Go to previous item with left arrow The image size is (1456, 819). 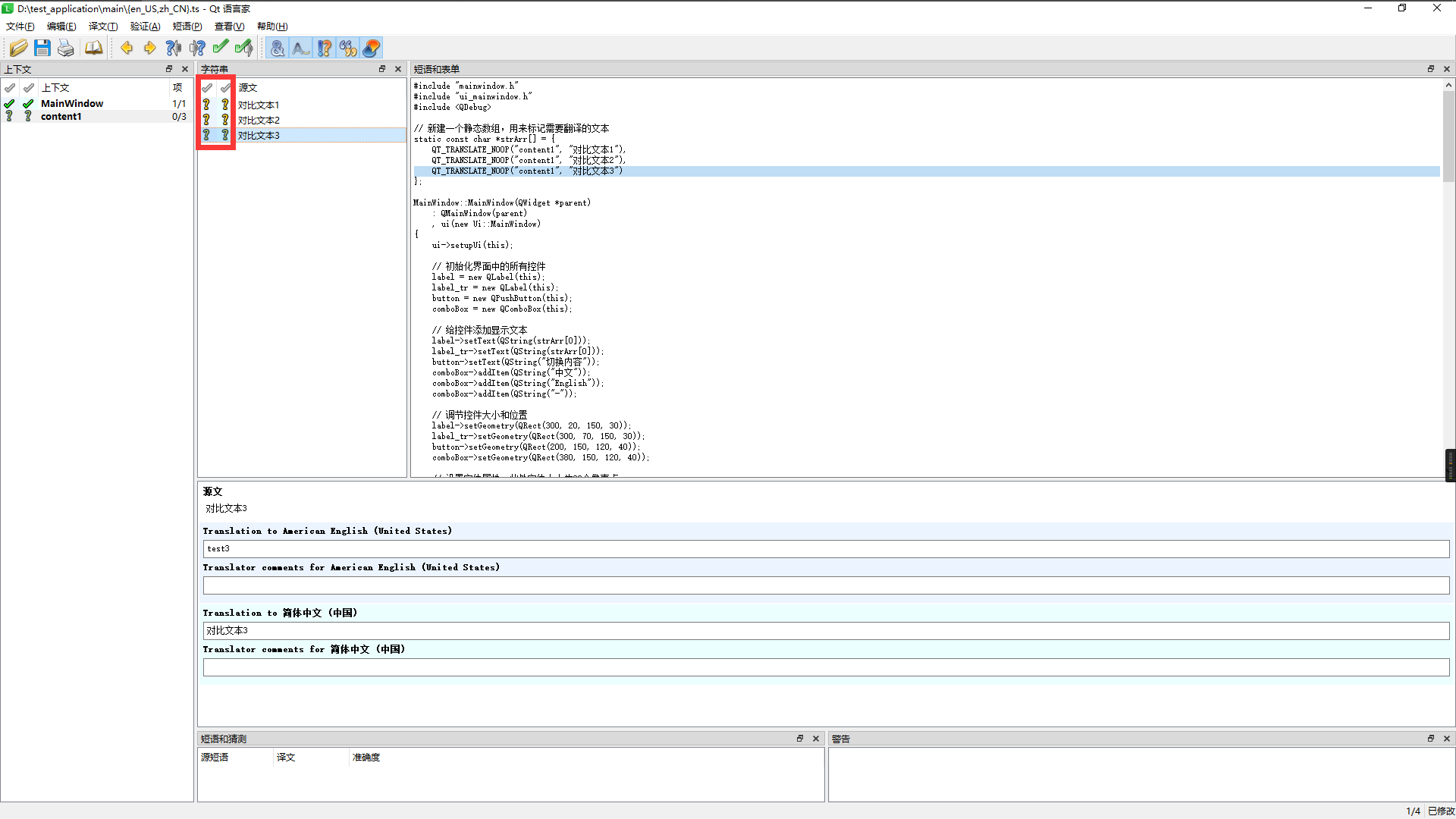(x=127, y=49)
